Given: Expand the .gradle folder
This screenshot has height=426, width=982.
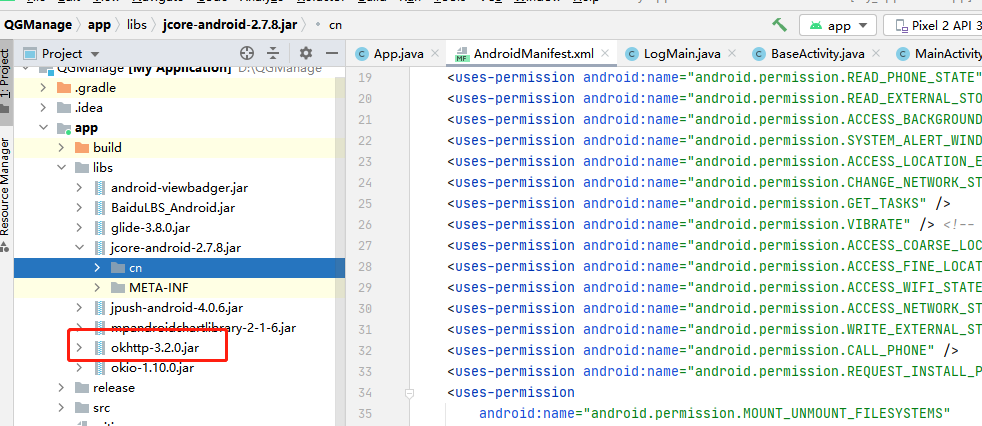Looking at the screenshot, I should [x=43, y=88].
